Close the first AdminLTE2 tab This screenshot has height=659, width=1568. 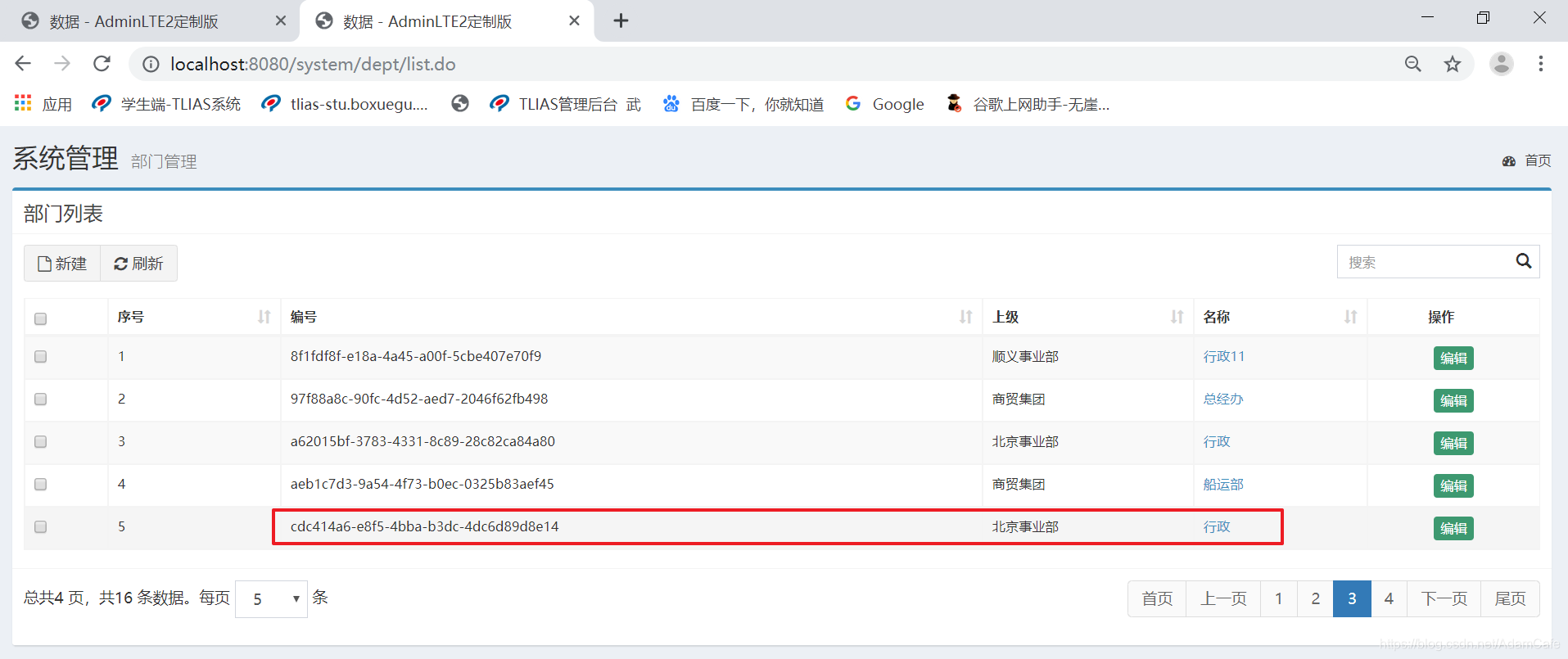(281, 20)
